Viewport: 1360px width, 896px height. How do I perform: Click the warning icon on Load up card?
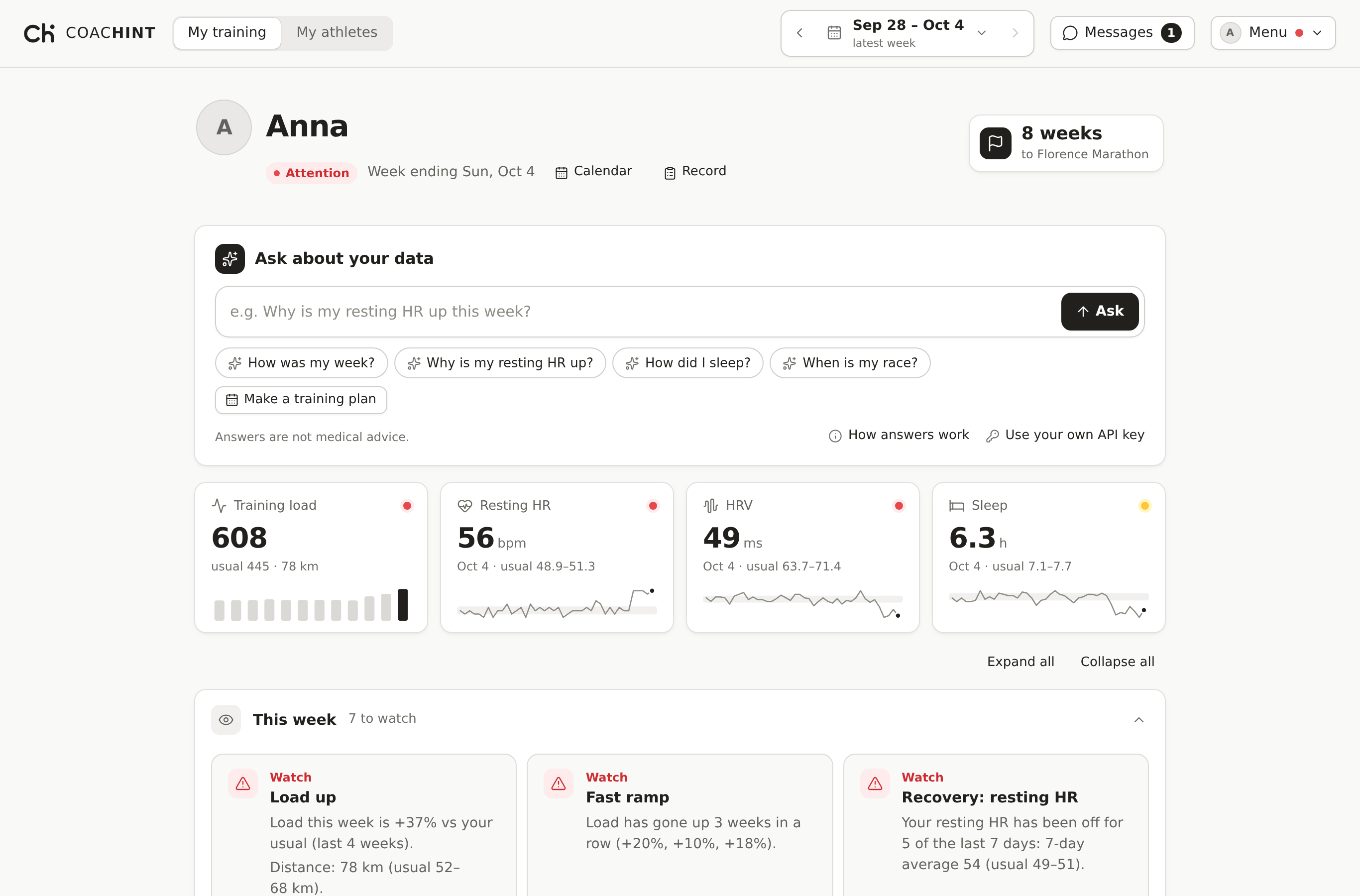243,784
